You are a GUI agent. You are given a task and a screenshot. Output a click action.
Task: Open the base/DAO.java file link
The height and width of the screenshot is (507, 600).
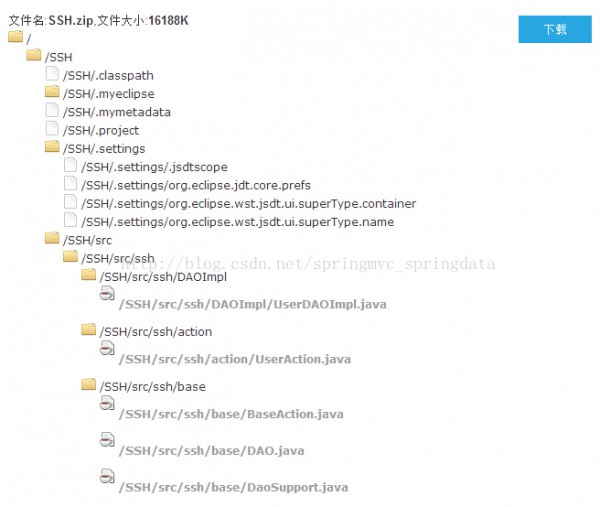pyautogui.click(x=212, y=451)
